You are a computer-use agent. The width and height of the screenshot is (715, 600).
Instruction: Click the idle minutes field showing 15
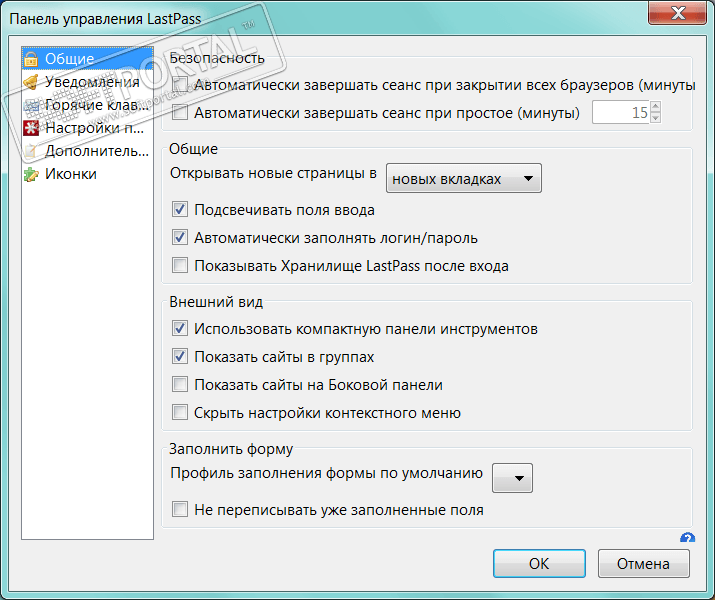621,112
